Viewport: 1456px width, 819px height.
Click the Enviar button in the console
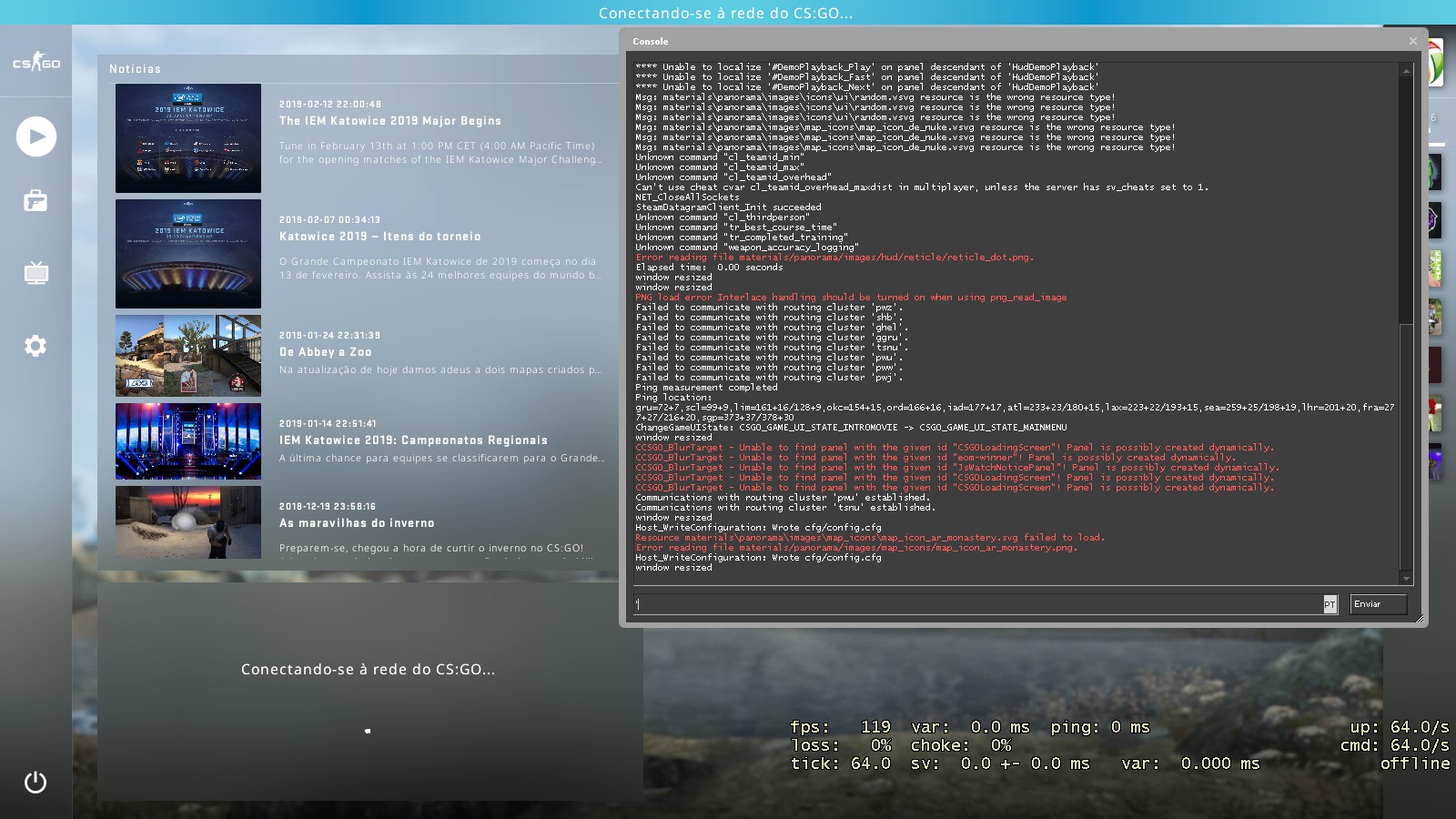click(x=1378, y=604)
